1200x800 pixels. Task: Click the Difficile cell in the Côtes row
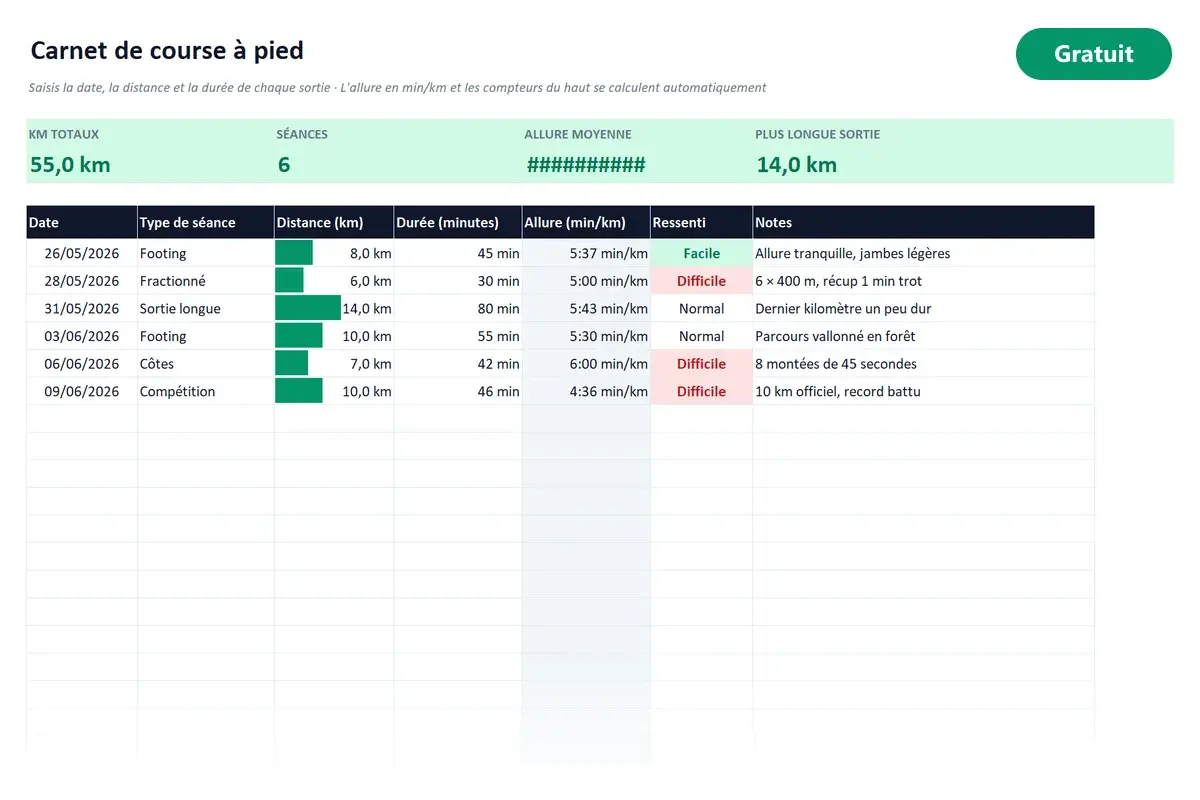(701, 363)
